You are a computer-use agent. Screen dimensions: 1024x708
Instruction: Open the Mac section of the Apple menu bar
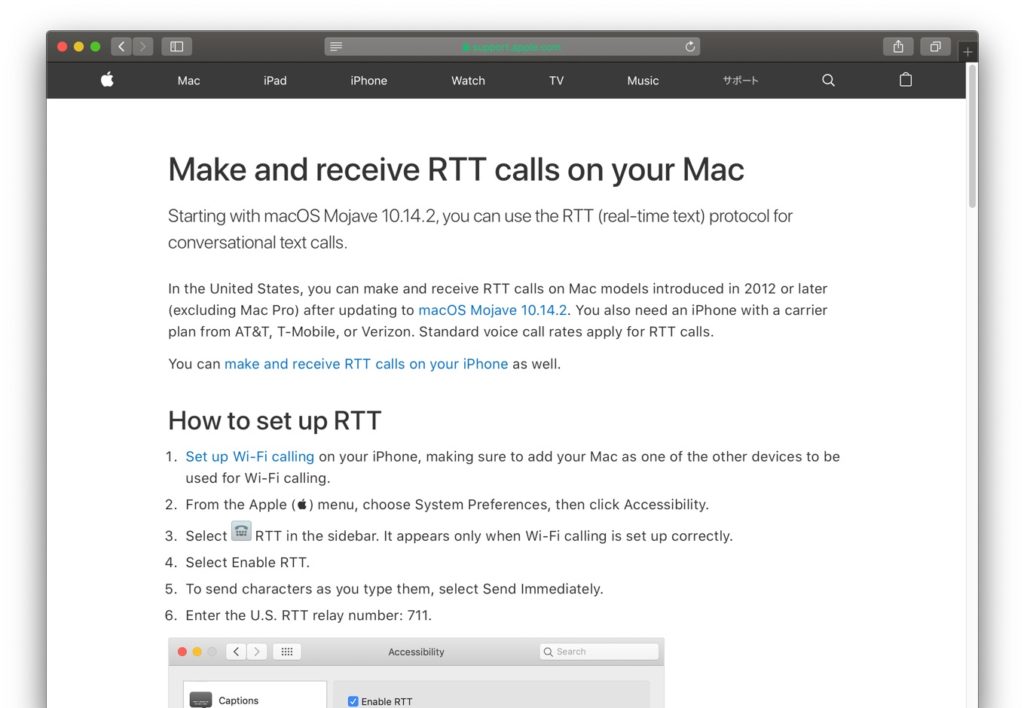click(x=188, y=80)
